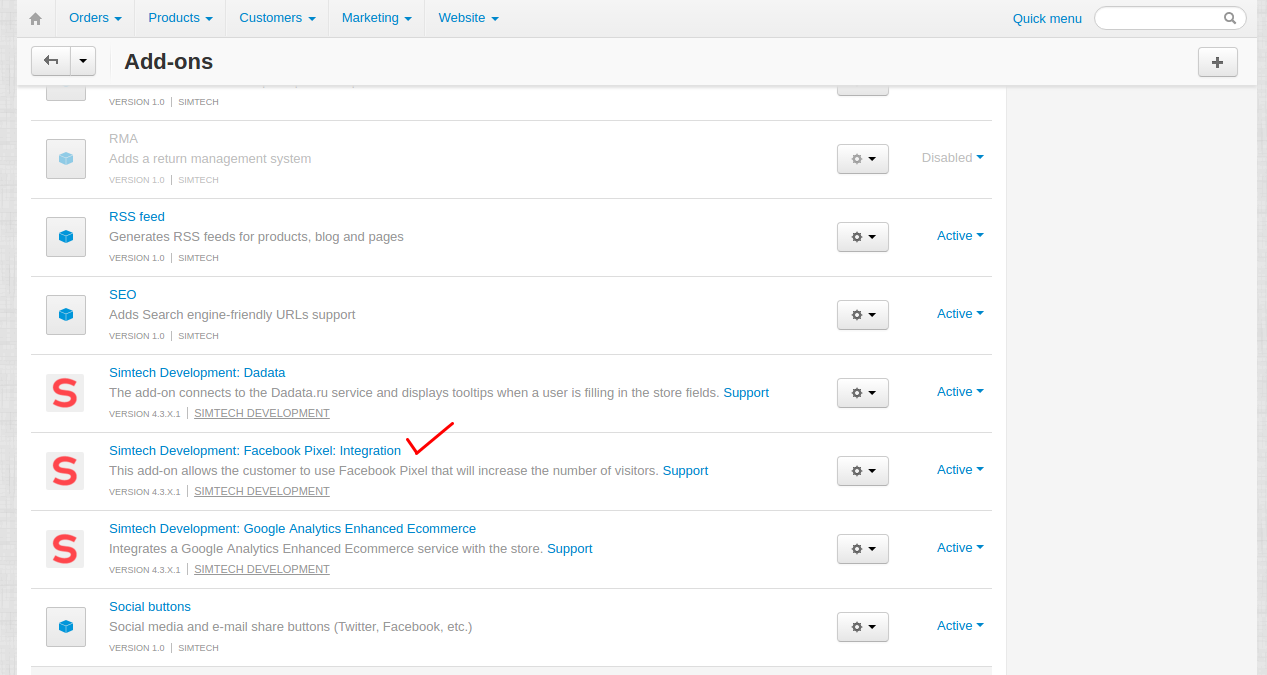Click the SEO add-on cube icon

(x=66, y=315)
